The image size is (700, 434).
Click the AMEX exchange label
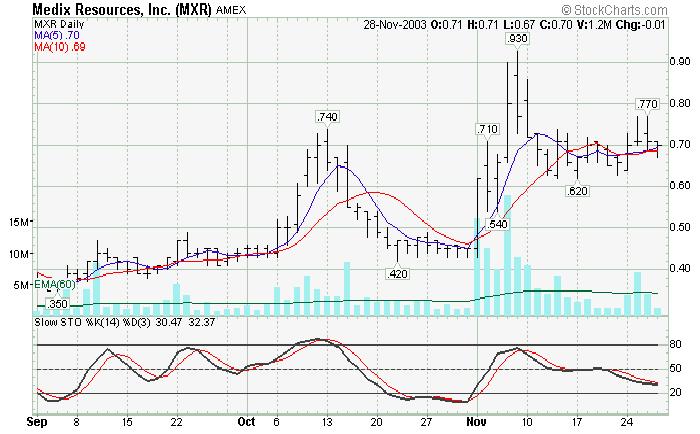click(x=231, y=10)
